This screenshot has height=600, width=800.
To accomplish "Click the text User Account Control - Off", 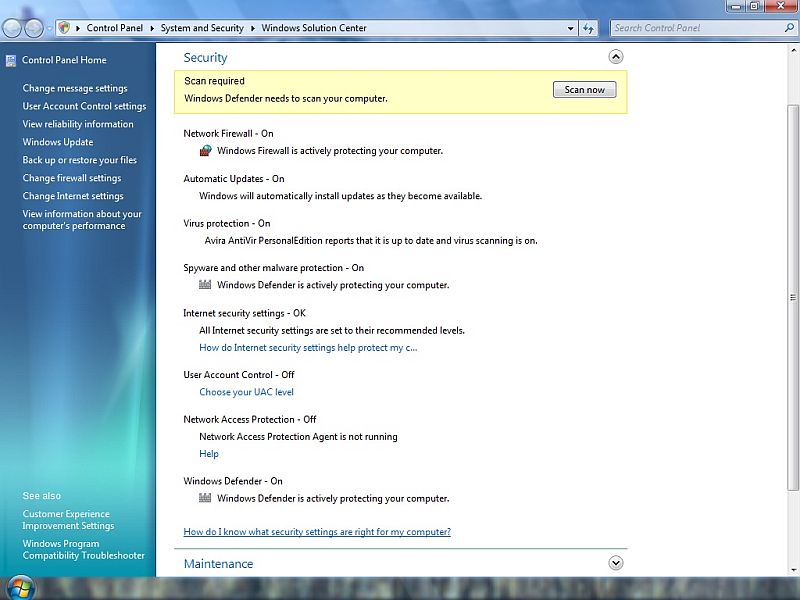I will tap(239, 374).
